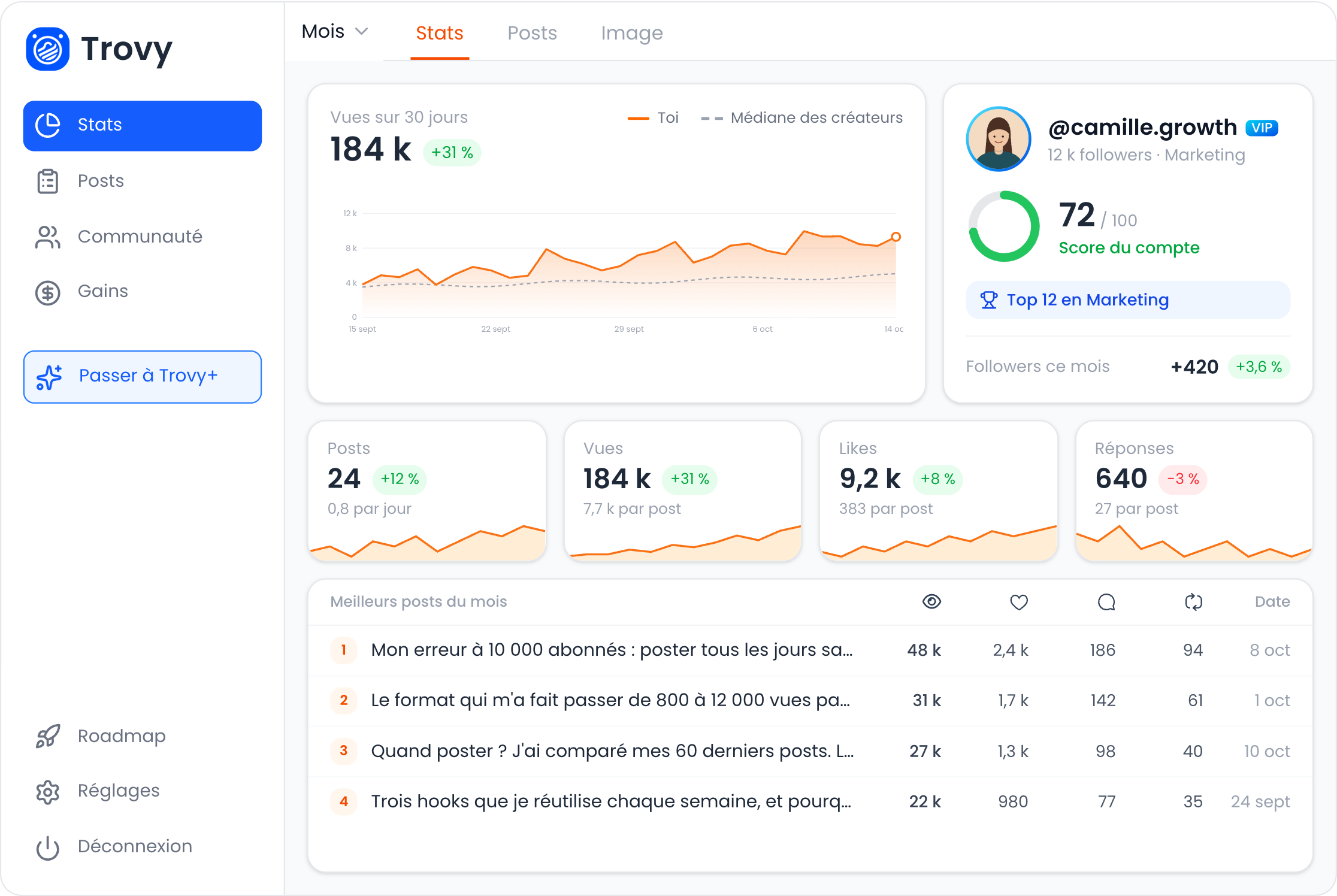Viewport: 1337px width, 896px height.
Task: Click the chart's last data point marker
Action: pos(896,237)
